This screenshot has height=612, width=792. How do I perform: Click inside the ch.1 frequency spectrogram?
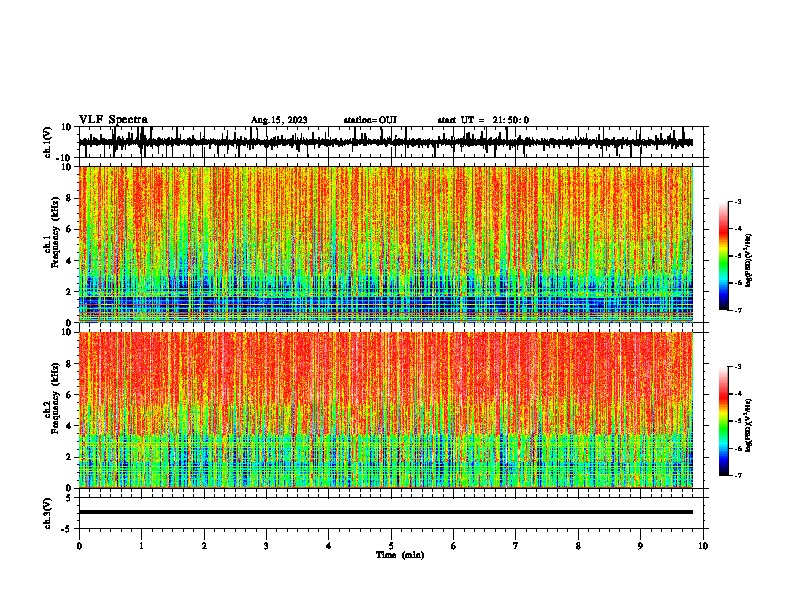click(386, 244)
